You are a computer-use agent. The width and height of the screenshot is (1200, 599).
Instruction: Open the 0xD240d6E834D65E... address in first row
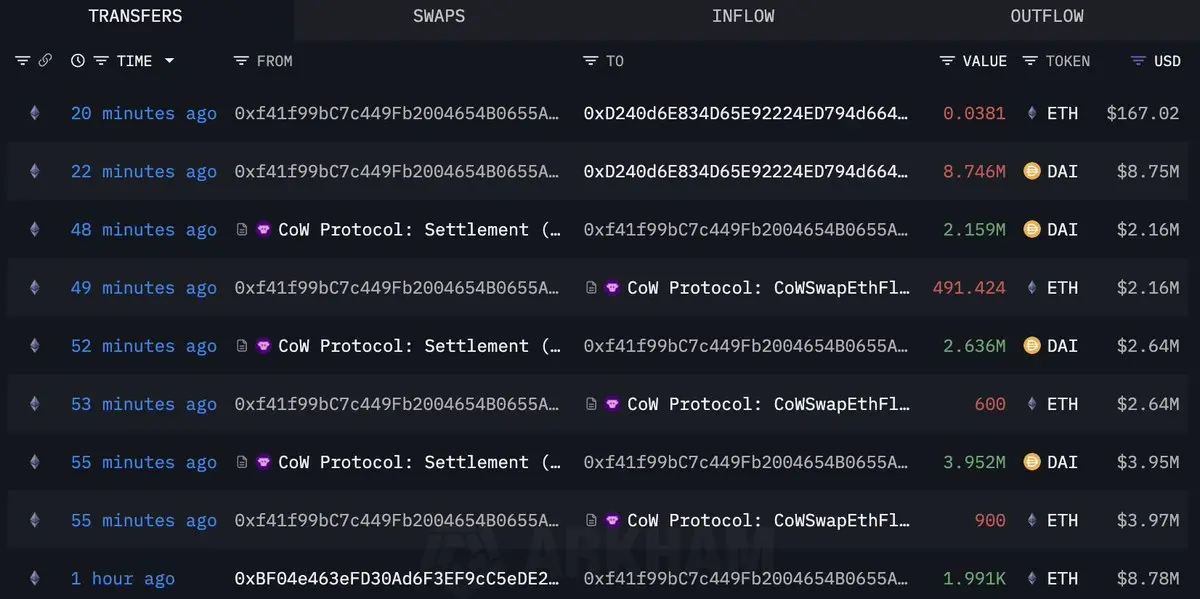pyautogui.click(x=746, y=113)
